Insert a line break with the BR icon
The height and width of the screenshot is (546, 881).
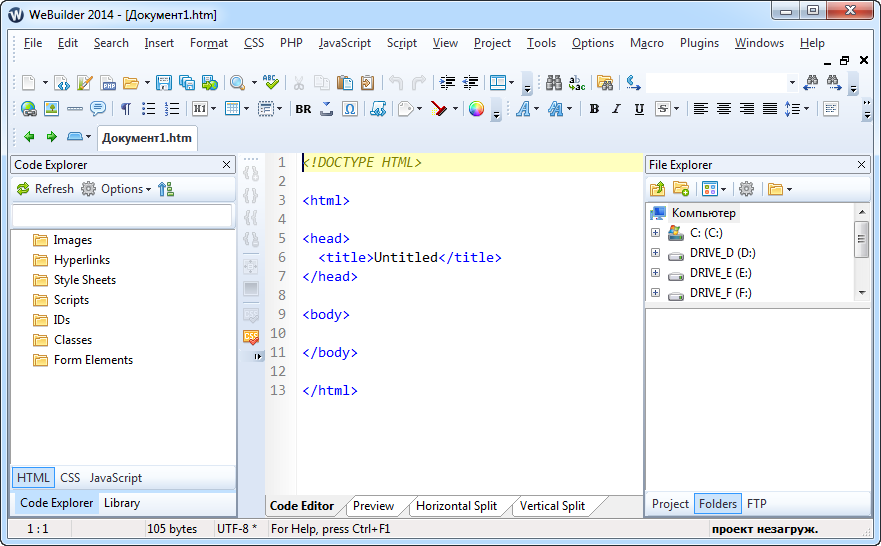pyautogui.click(x=303, y=109)
